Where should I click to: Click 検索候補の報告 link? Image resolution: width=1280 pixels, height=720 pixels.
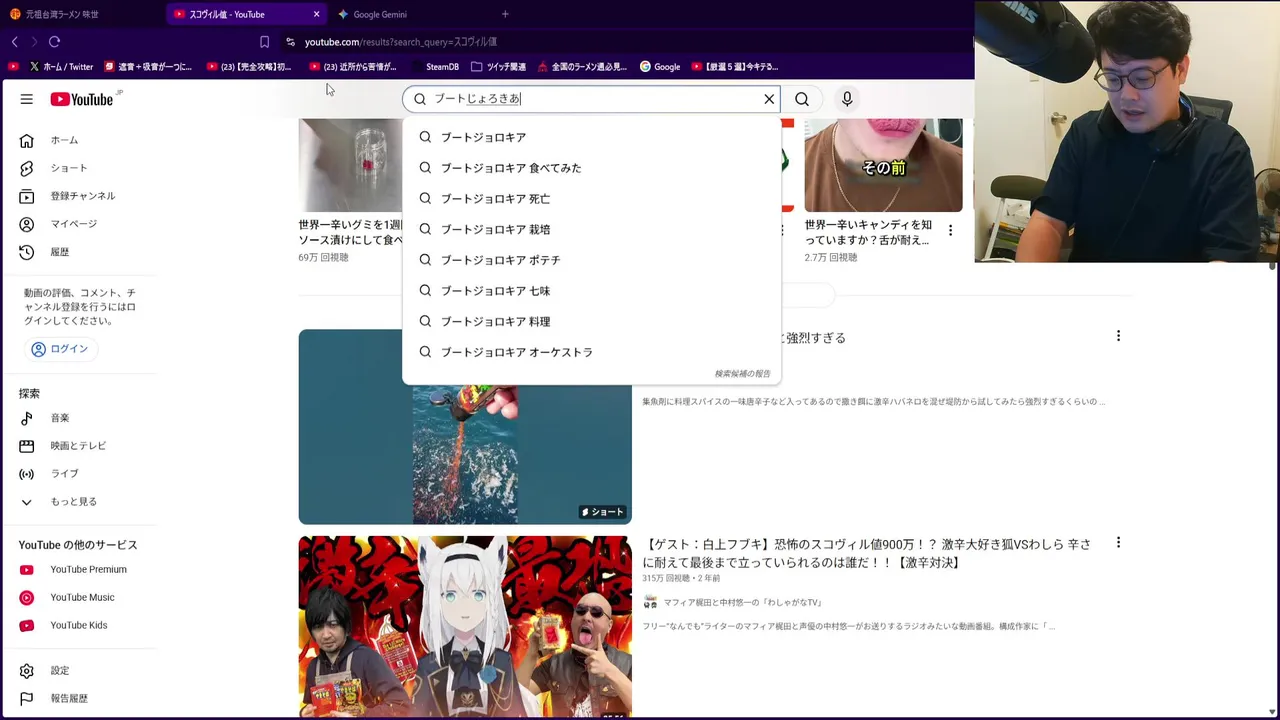pyautogui.click(x=742, y=374)
